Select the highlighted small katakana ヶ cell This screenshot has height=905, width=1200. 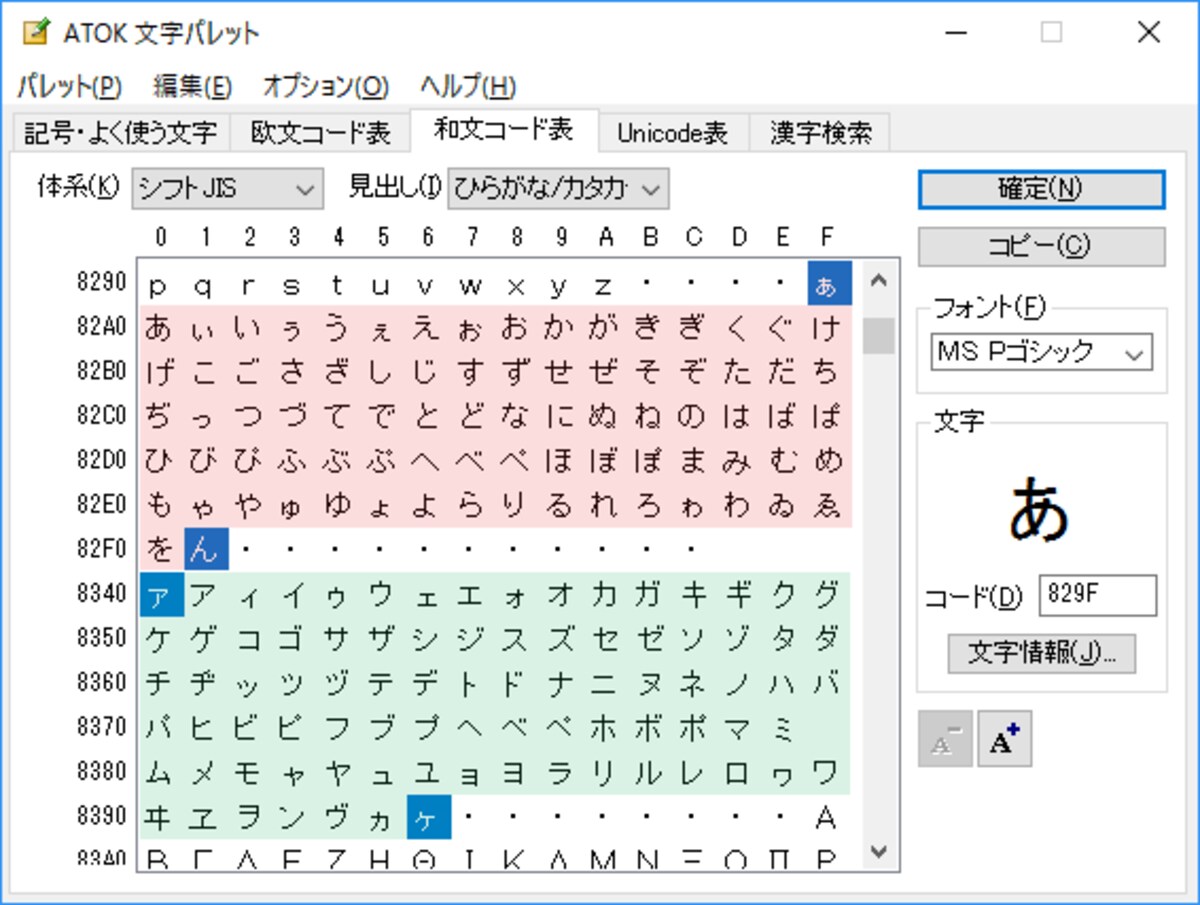coord(429,817)
